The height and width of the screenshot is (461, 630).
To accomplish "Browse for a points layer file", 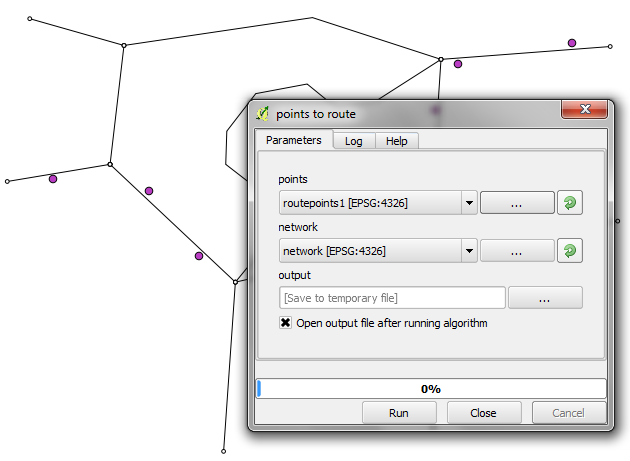I will tap(517, 203).
